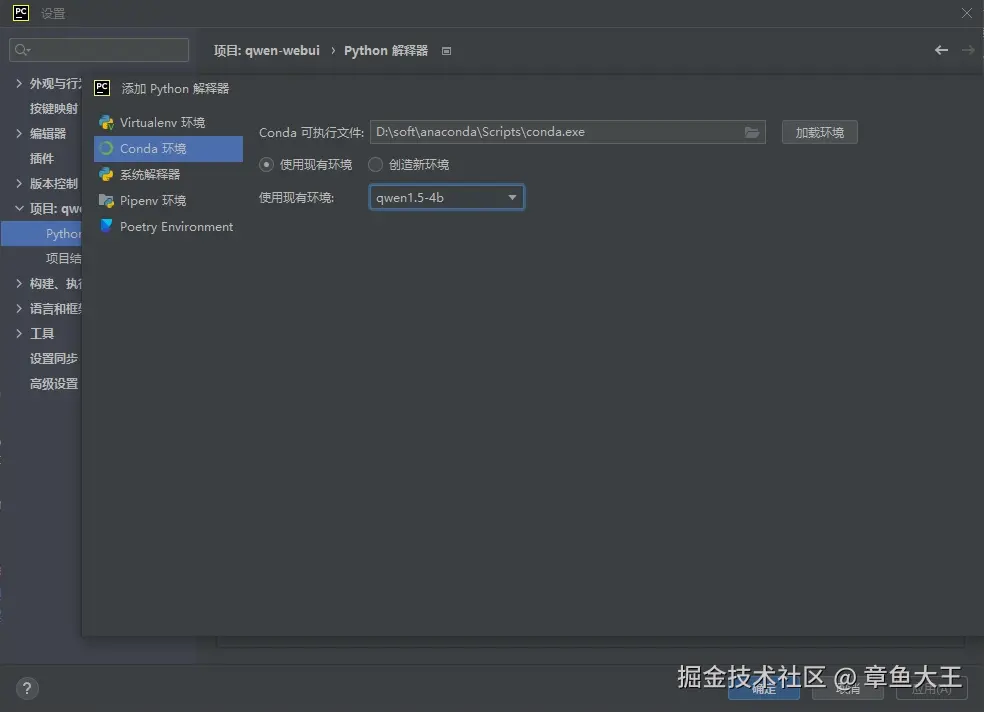Expand 外观与行为 settings section
The image size is (984, 712).
(x=19, y=83)
